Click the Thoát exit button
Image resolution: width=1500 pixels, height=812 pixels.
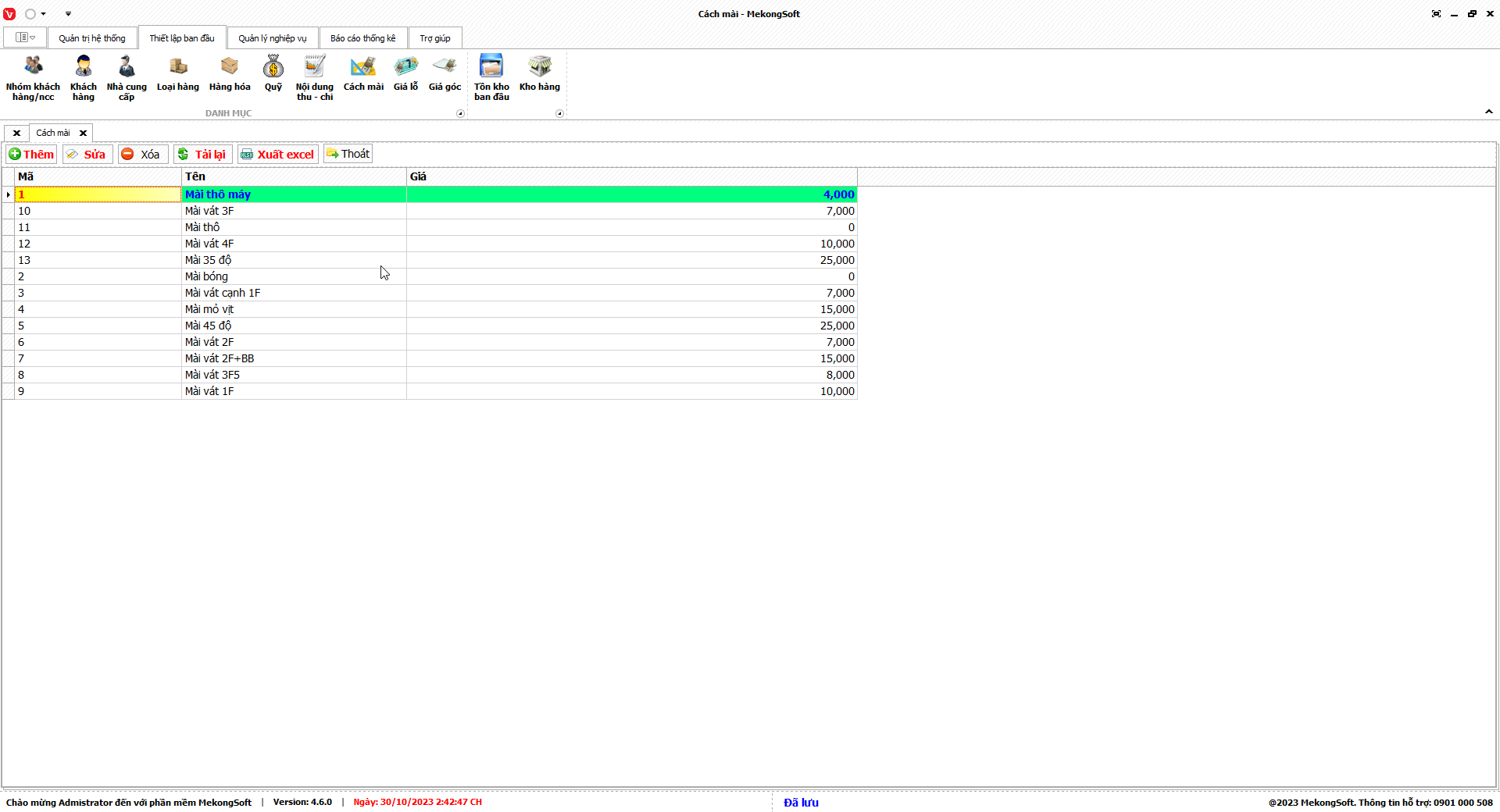coord(348,154)
